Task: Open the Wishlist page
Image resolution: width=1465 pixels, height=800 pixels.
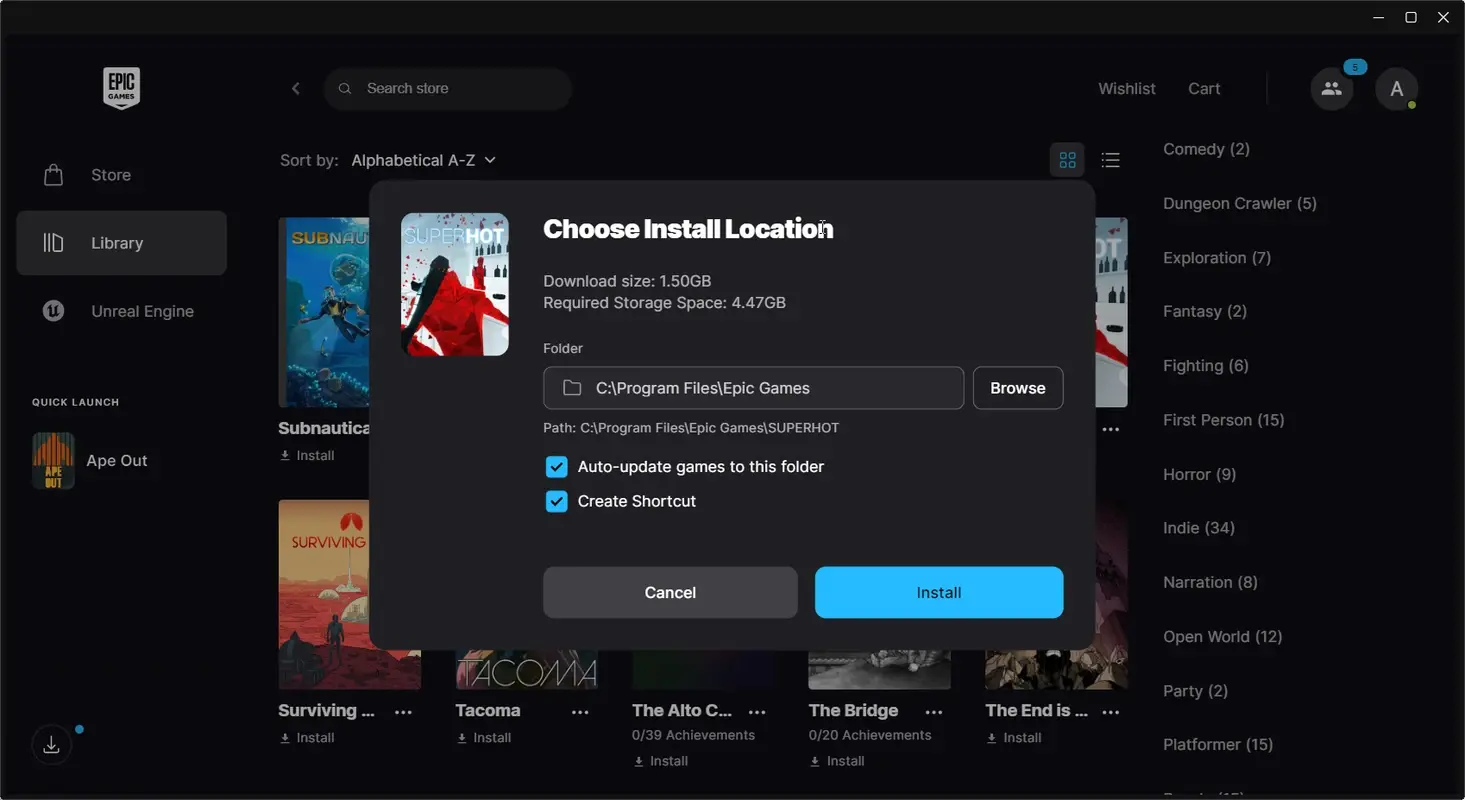Action: pos(1126,88)
